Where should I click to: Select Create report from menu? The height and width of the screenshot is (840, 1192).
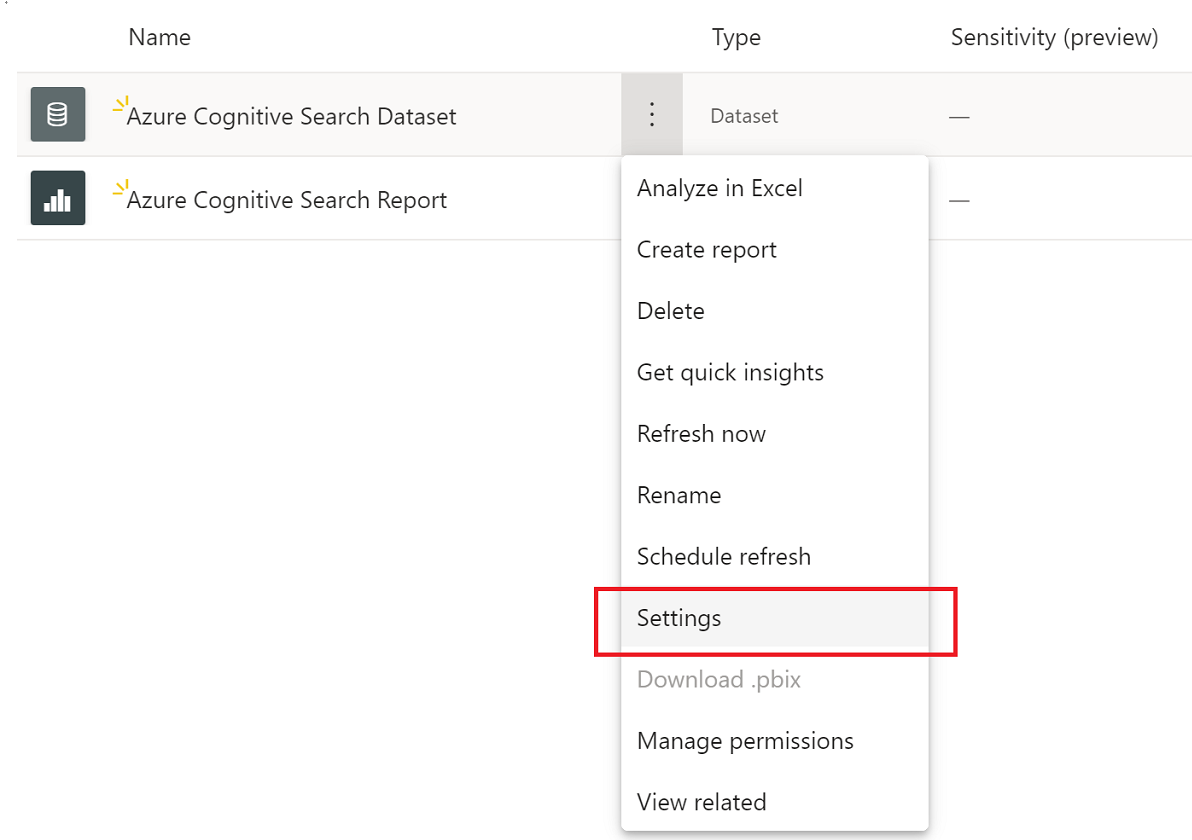point(707,250)
